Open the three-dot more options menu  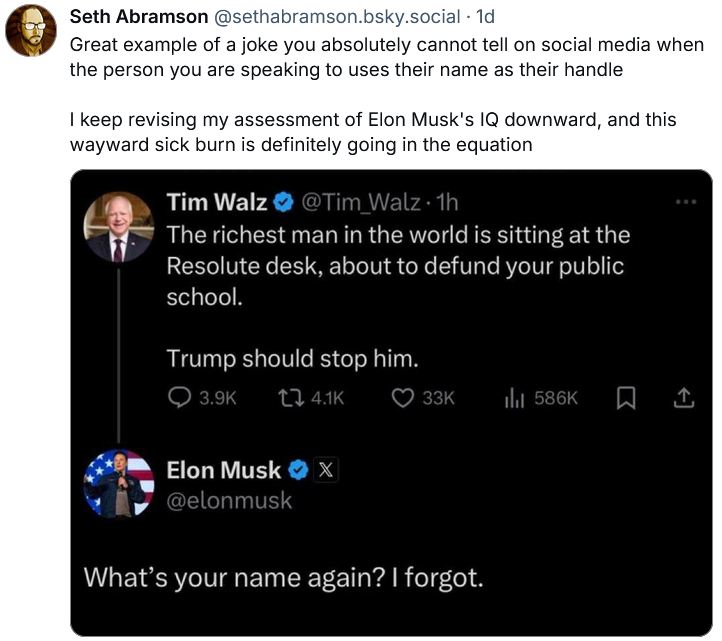686,202
